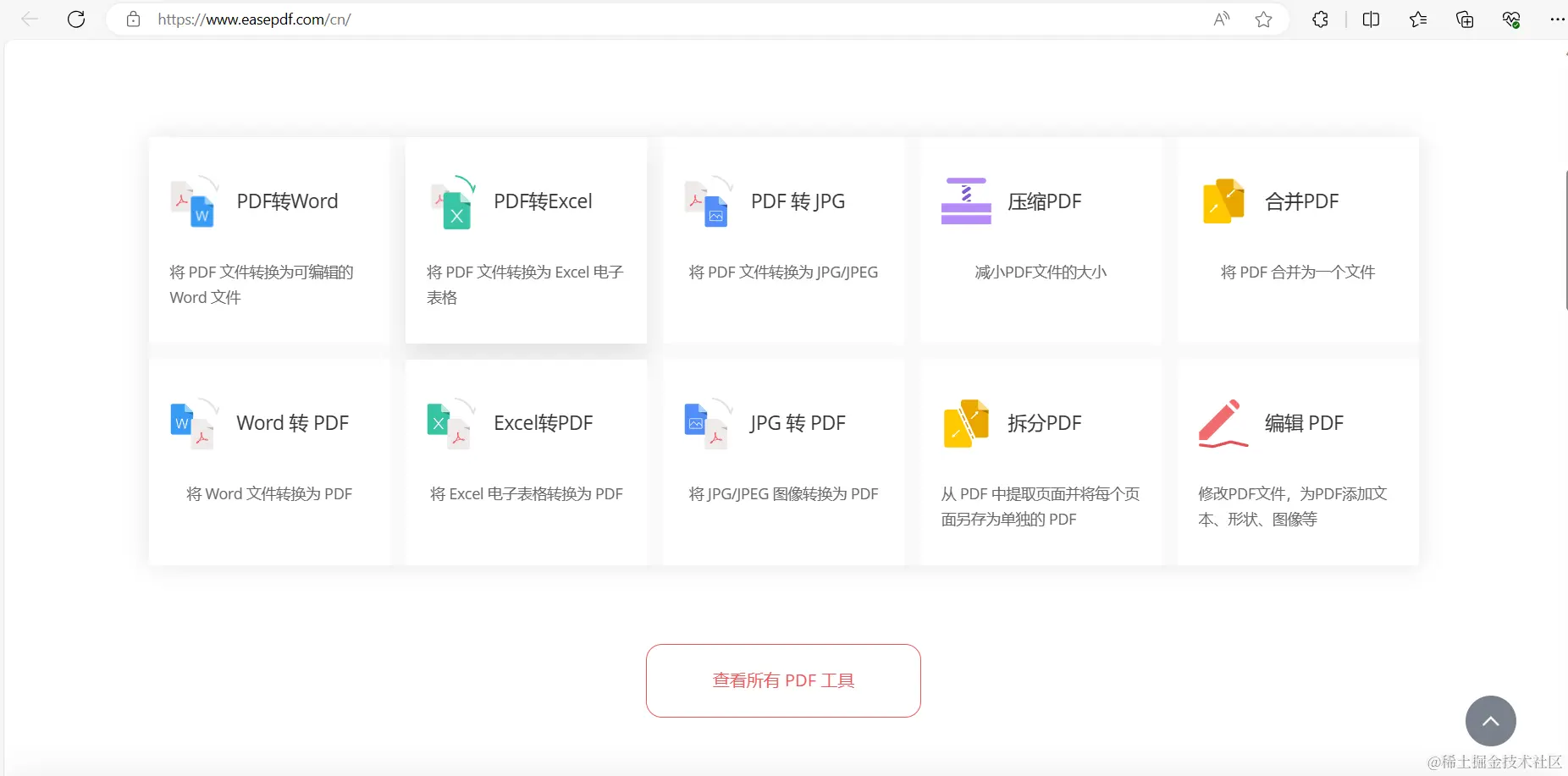Open the JPG 转 PDF title link

click(798, 423)
